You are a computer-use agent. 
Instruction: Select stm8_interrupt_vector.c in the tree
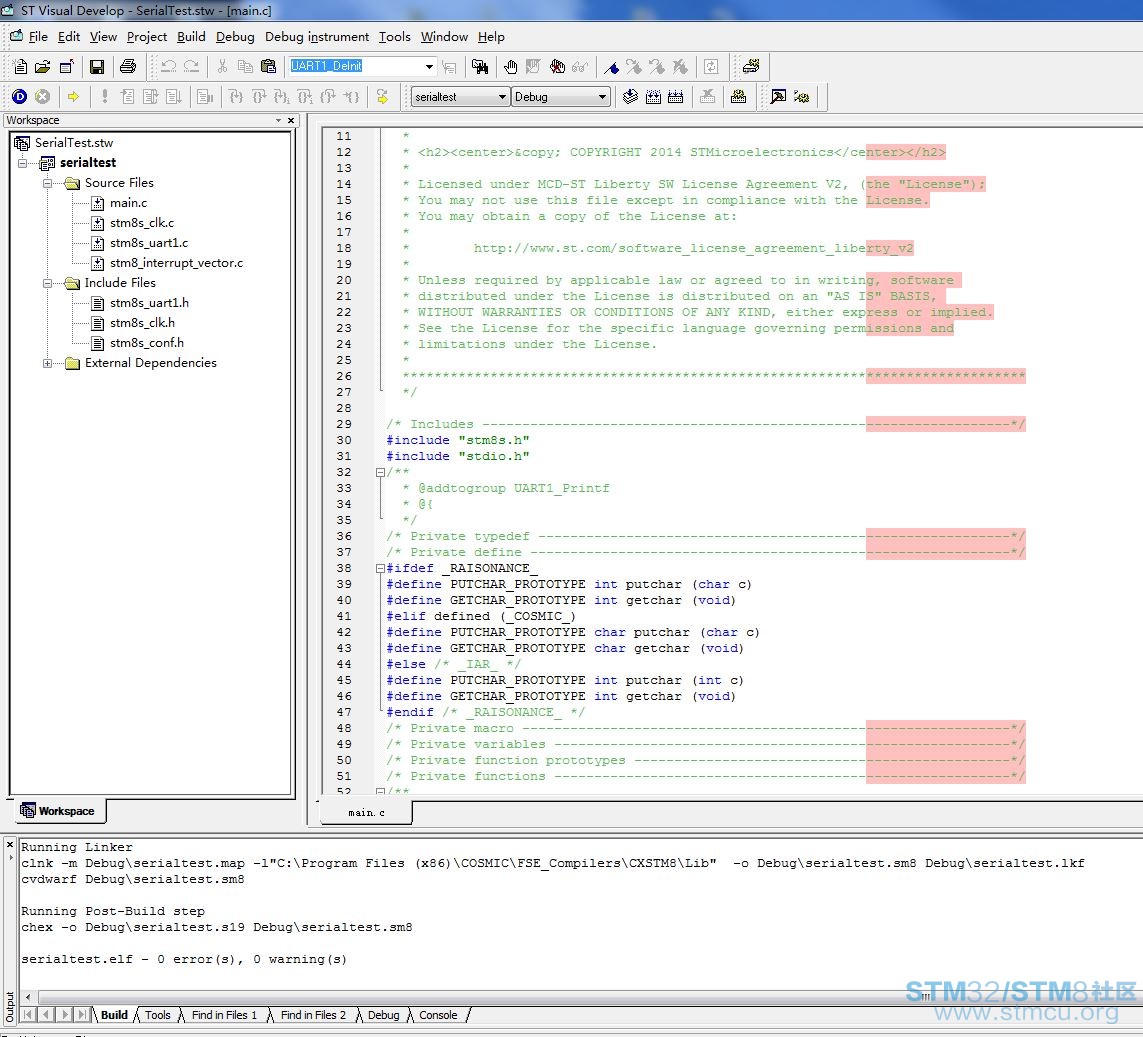pos(176,262)
